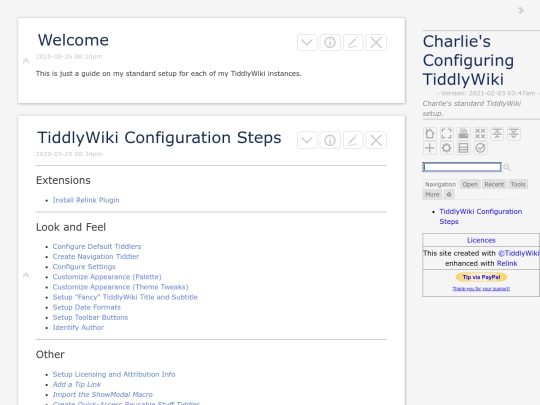This screenshot has height=405, width=540.
Task: Open Configure Default Tiddlers link
Action: (x=97, y=247)
